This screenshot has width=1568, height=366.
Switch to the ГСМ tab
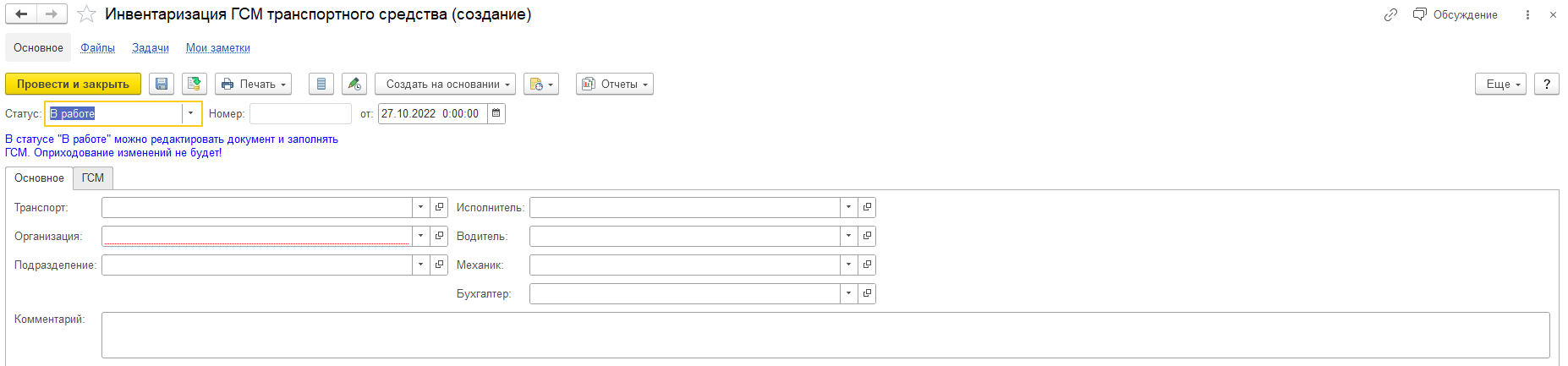[93, 178]
